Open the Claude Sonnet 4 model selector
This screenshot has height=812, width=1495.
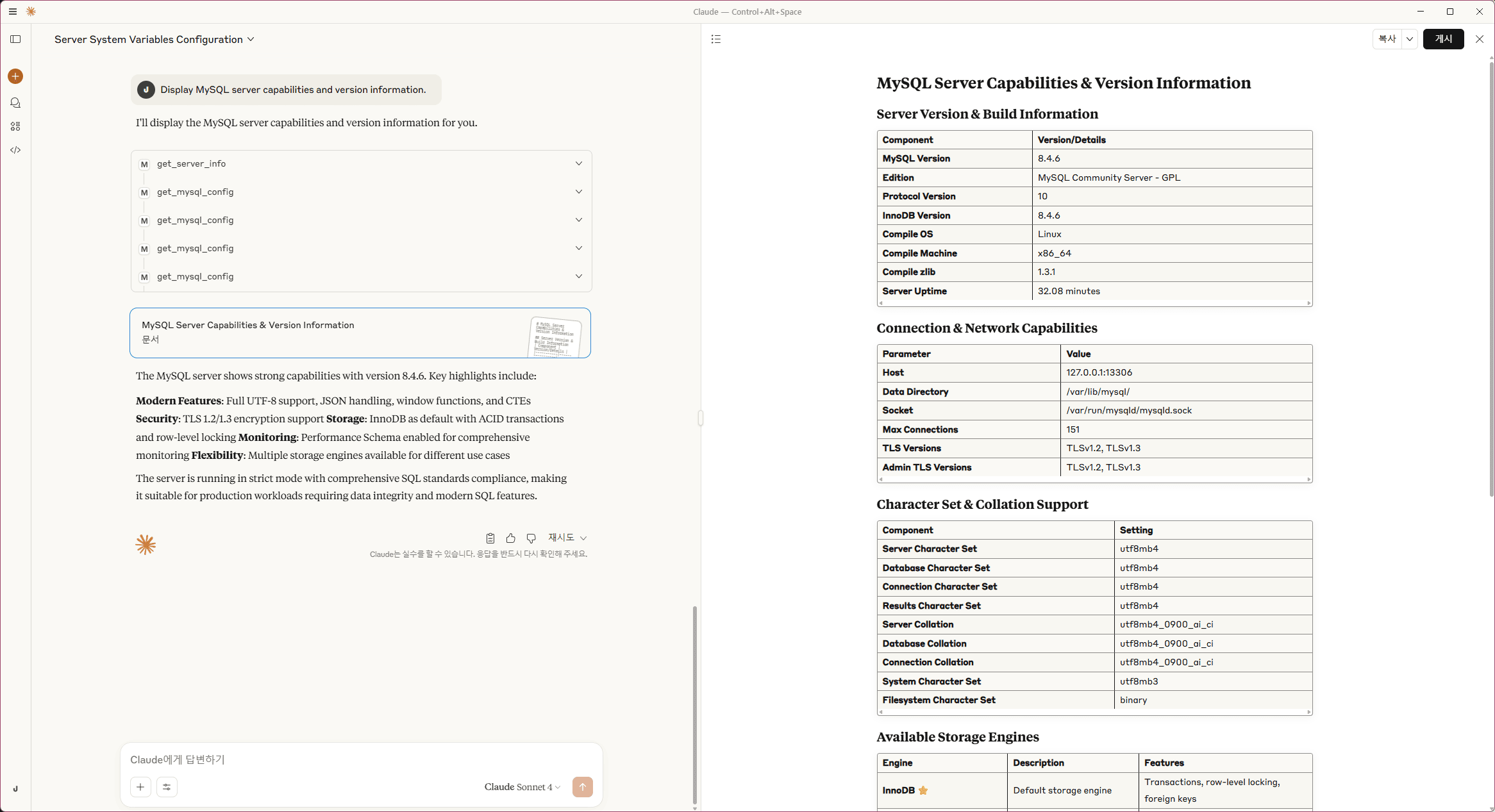522,787
